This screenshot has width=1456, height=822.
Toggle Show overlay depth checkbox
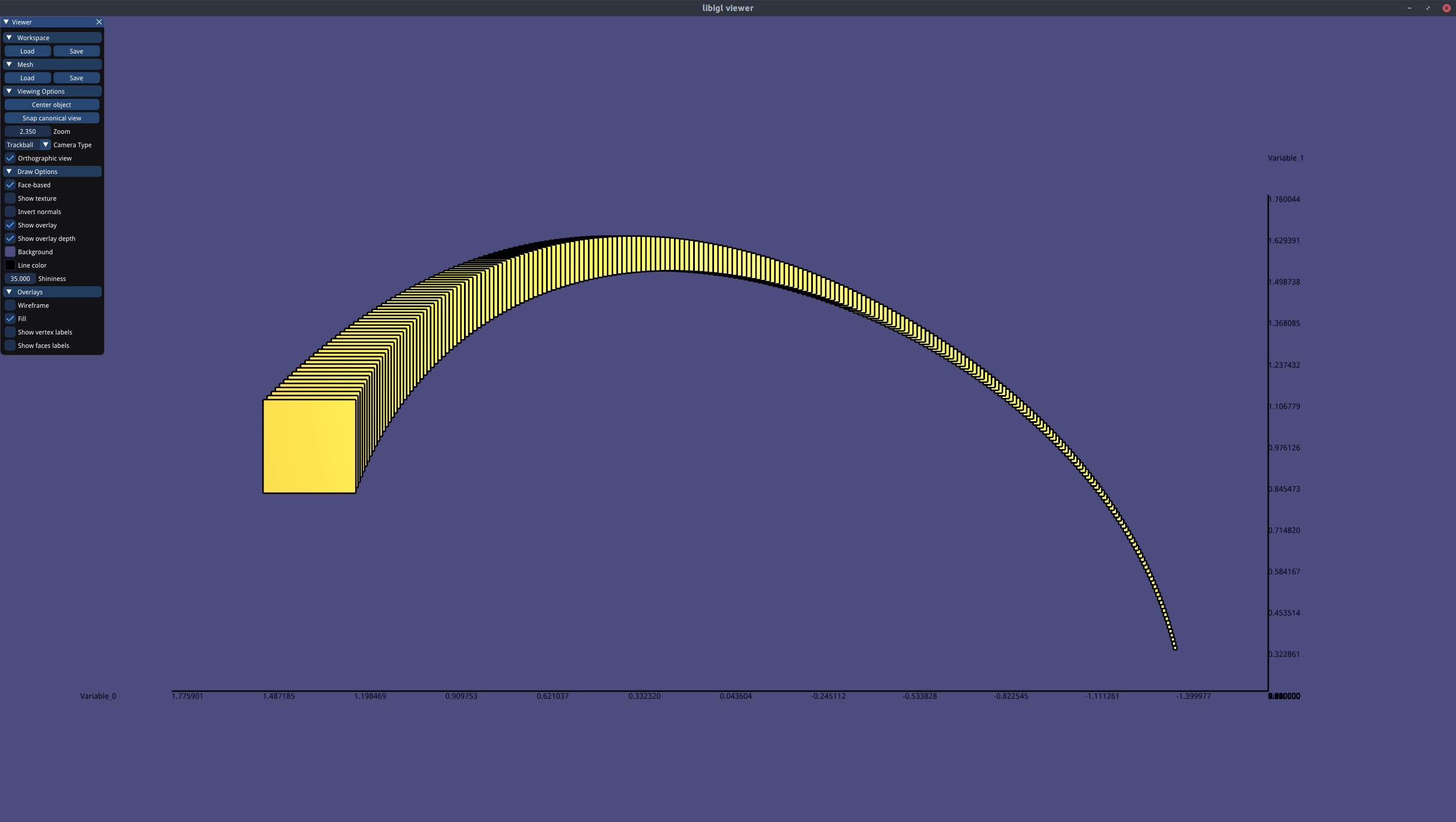click(x=10, y=239)
